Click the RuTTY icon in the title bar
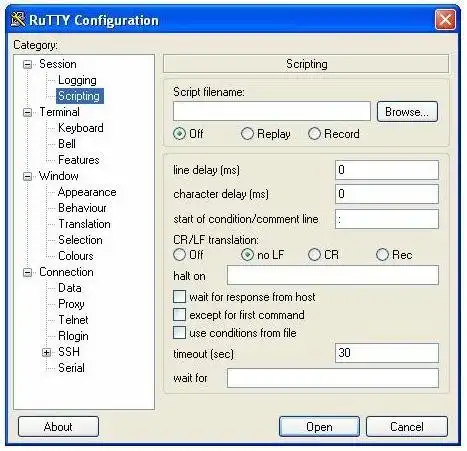The width and height of the screenshot is (467, 451). coord(18,19)
